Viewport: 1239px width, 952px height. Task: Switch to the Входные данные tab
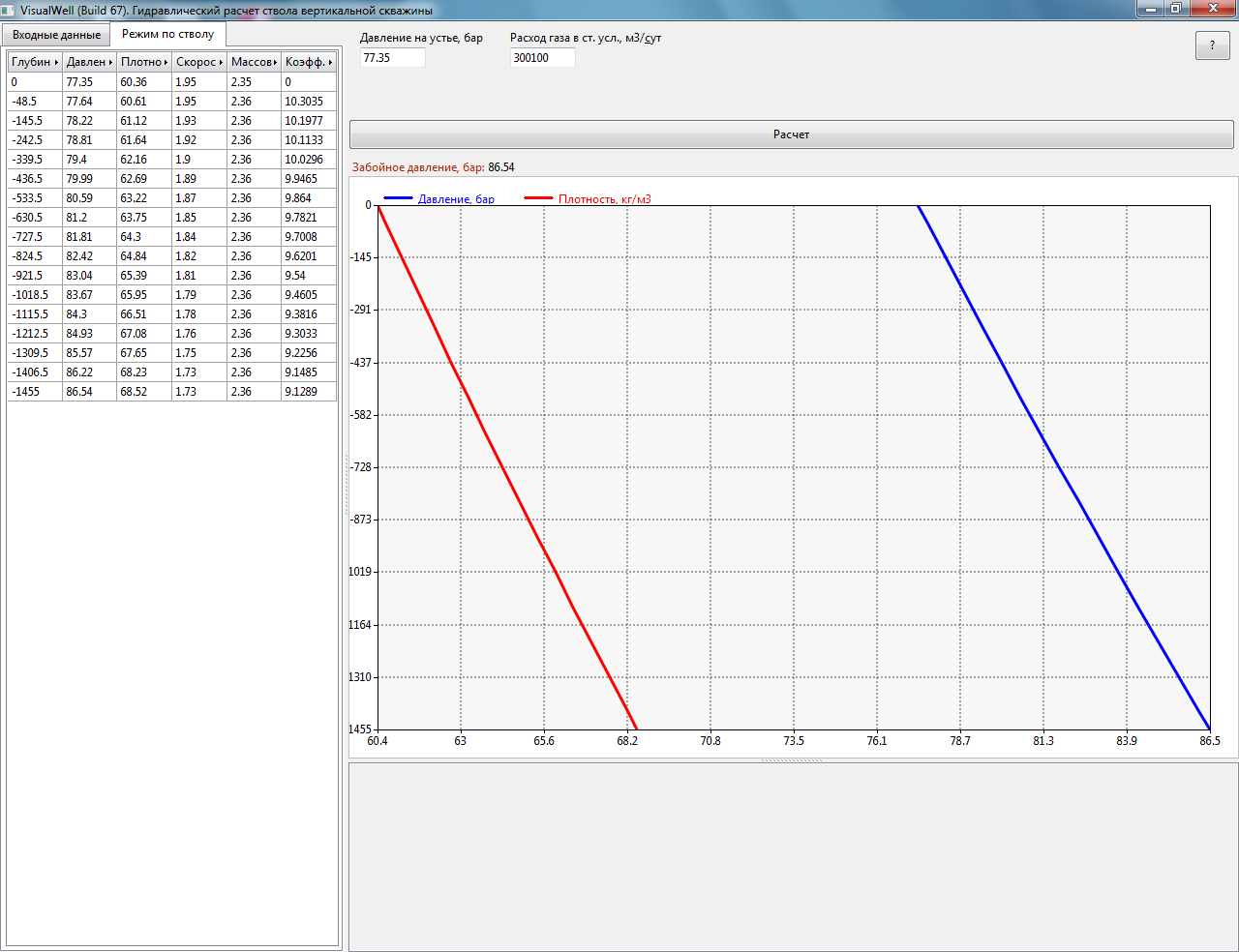click(x=56, y=35)
